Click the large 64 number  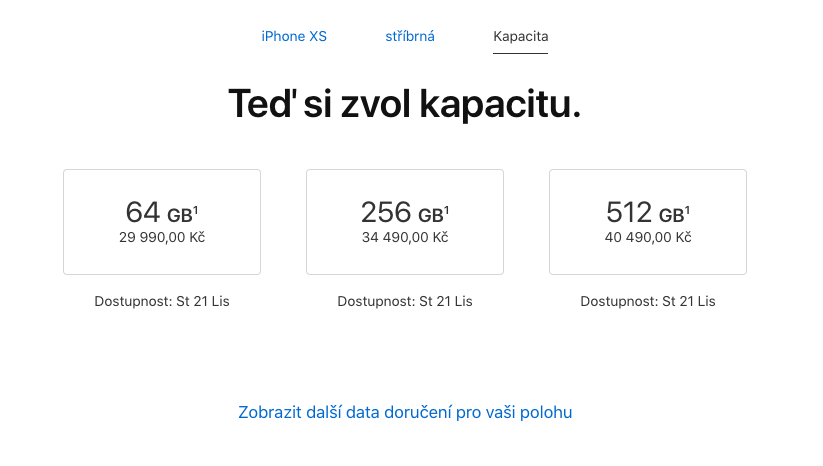click(143, 212)
